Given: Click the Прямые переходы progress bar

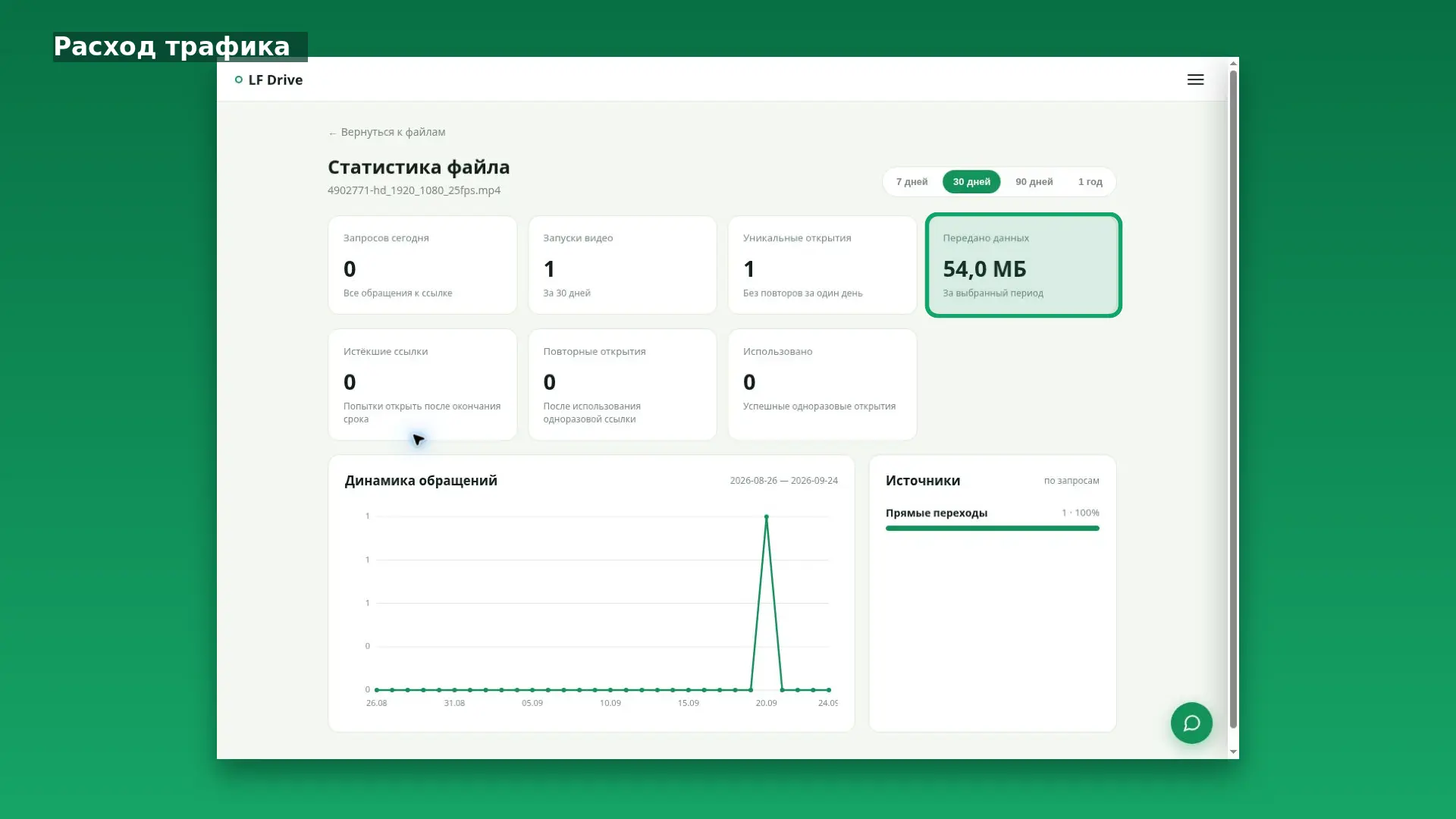Looking at the screenshot, I should point(992,528).
